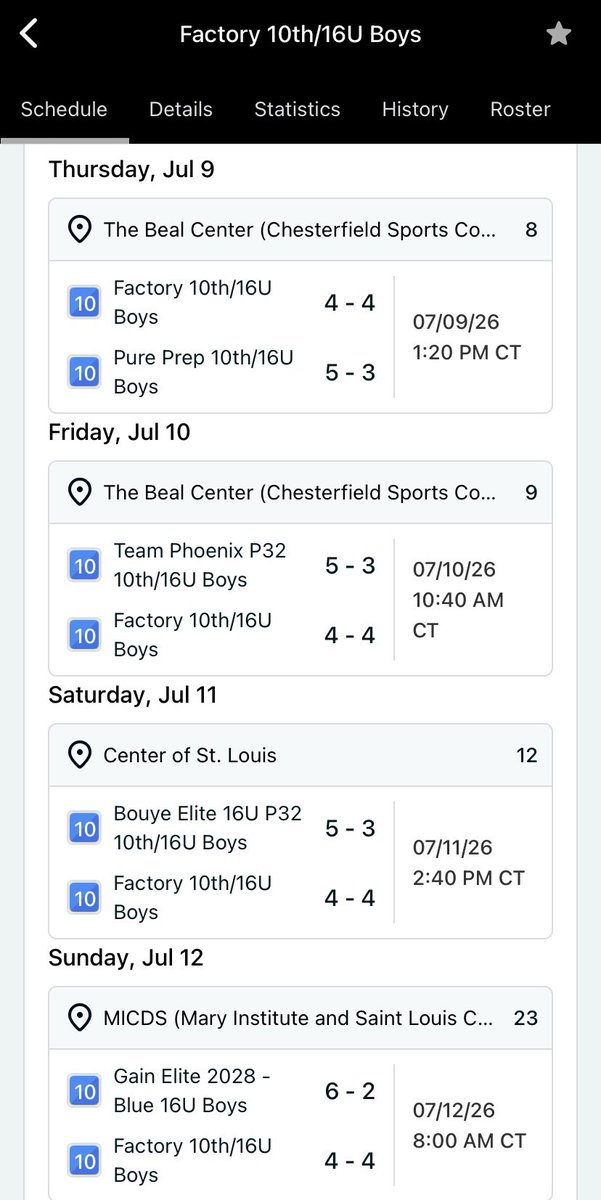Tap the 10 badge beside Gain Elite 2028

(x=84, y=1091)
